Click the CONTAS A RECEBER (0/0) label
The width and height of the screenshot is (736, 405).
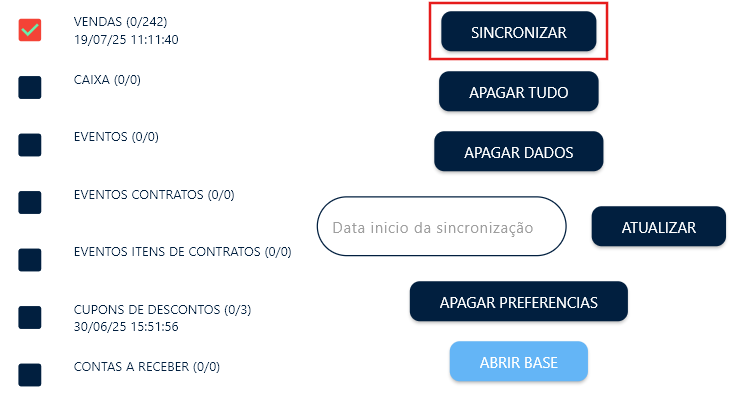point(145,367)
